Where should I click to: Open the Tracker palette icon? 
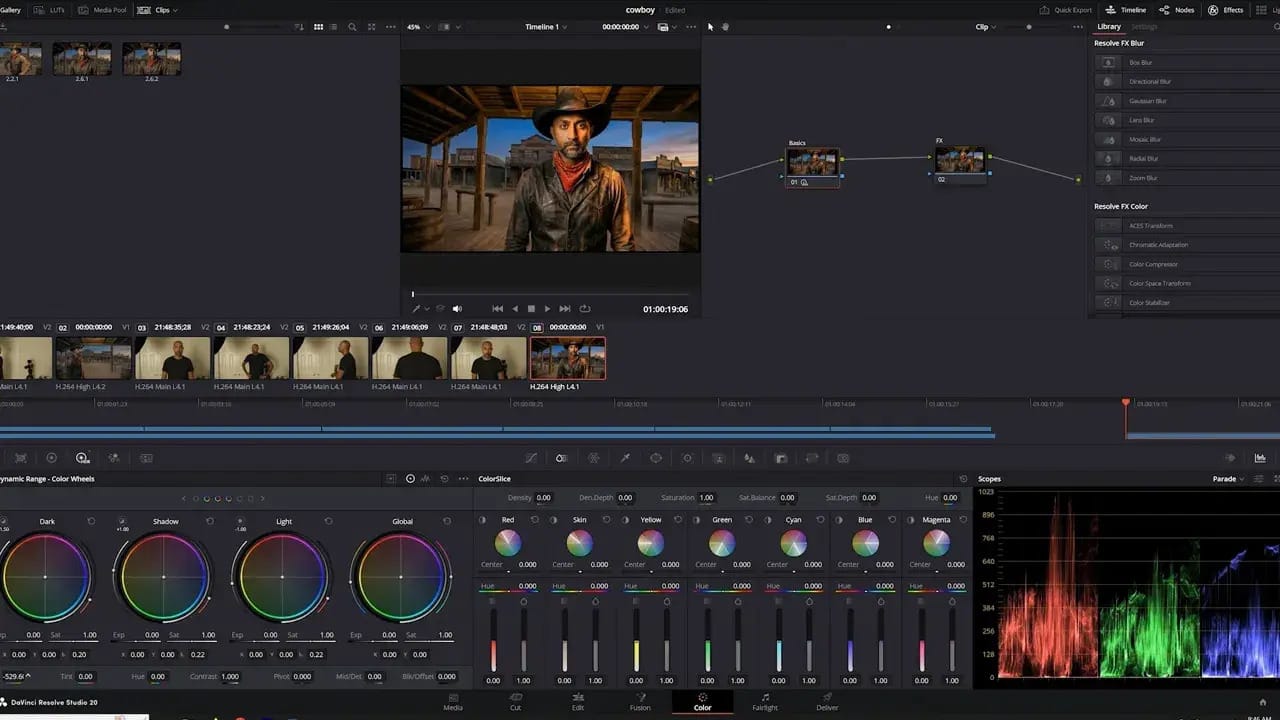(687, 458)
